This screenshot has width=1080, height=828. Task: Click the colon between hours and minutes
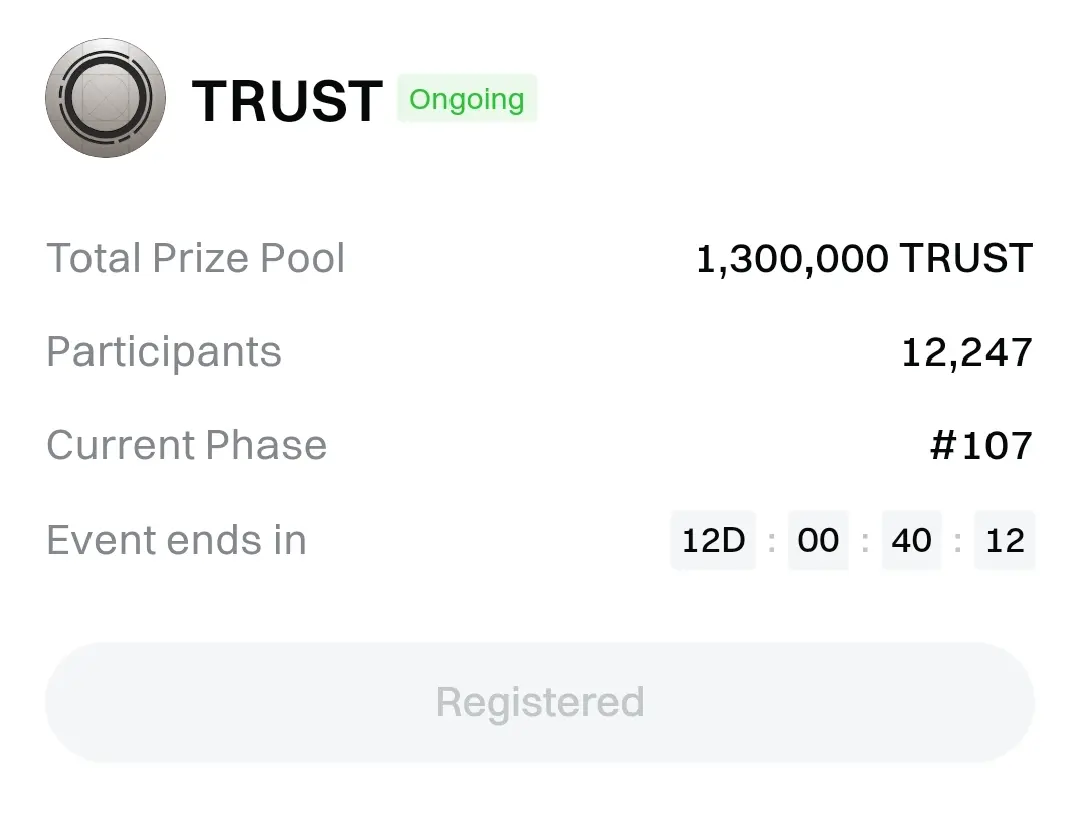pos(865,541)
